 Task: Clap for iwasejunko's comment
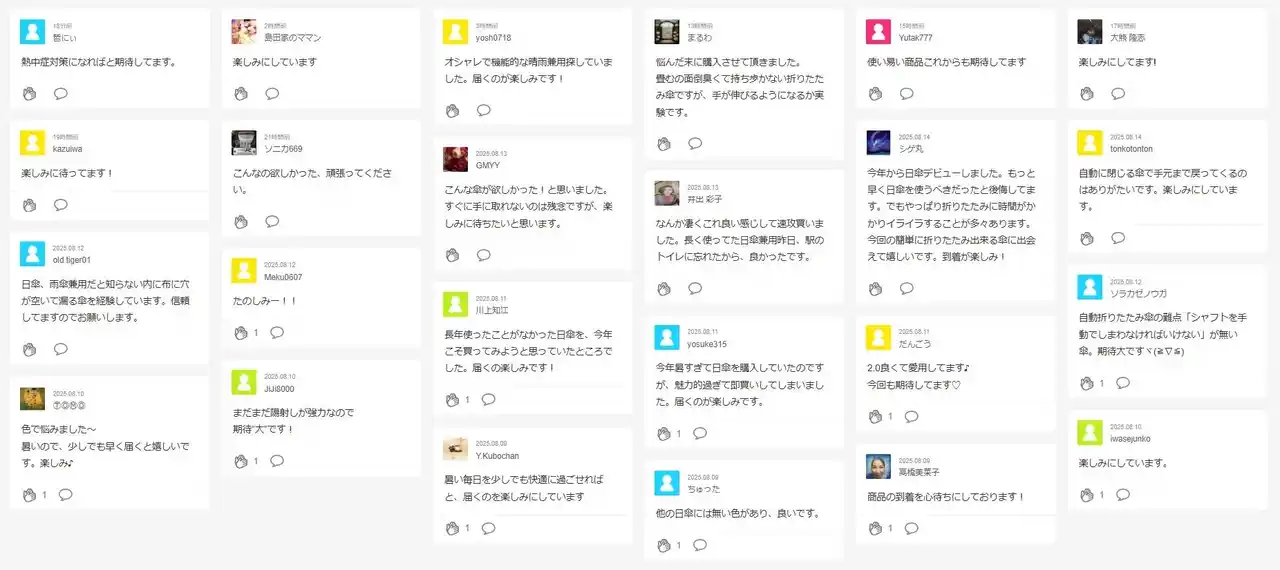(x=1087, y=495)
